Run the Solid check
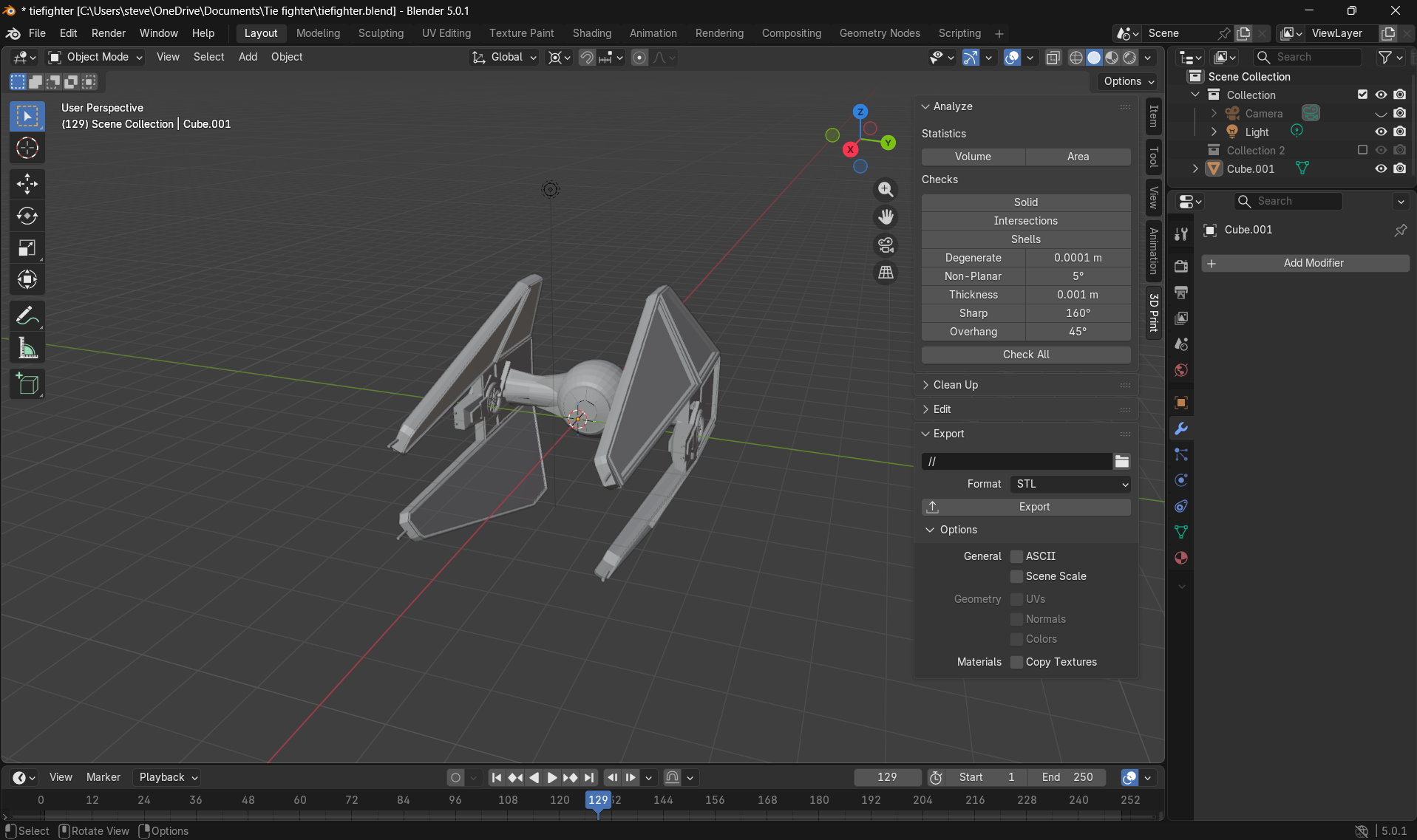 coord(1026,202)
